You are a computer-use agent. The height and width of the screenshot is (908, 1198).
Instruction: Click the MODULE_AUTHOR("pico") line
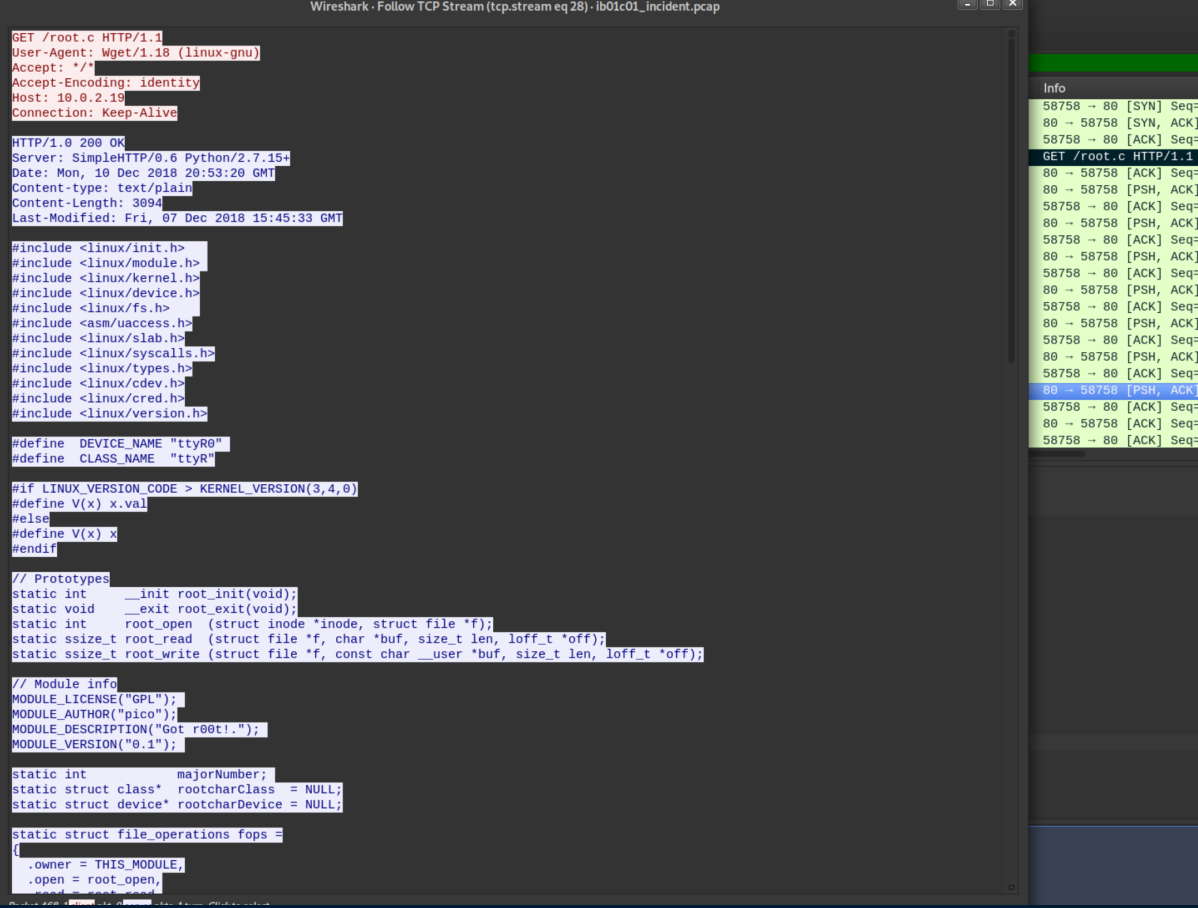94,714
